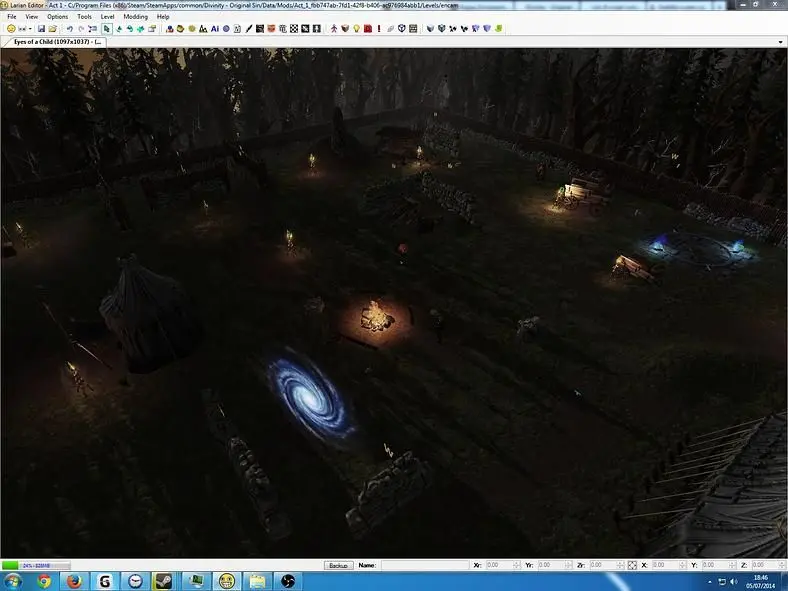The image size is (788, 591).
Task: Open Steam from the taskbar
Action: pos(164,581)
